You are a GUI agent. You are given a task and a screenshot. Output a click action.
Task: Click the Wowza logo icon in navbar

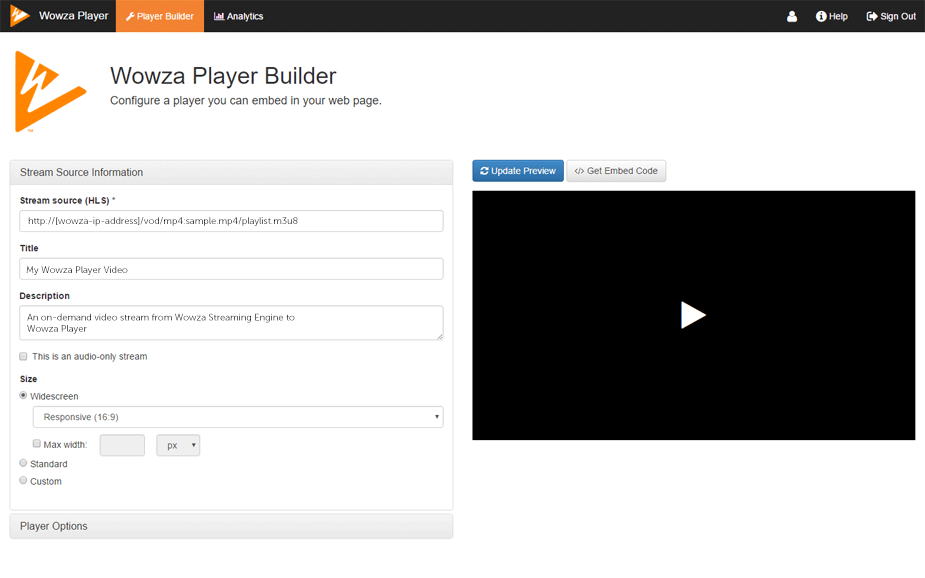[20, 16]
